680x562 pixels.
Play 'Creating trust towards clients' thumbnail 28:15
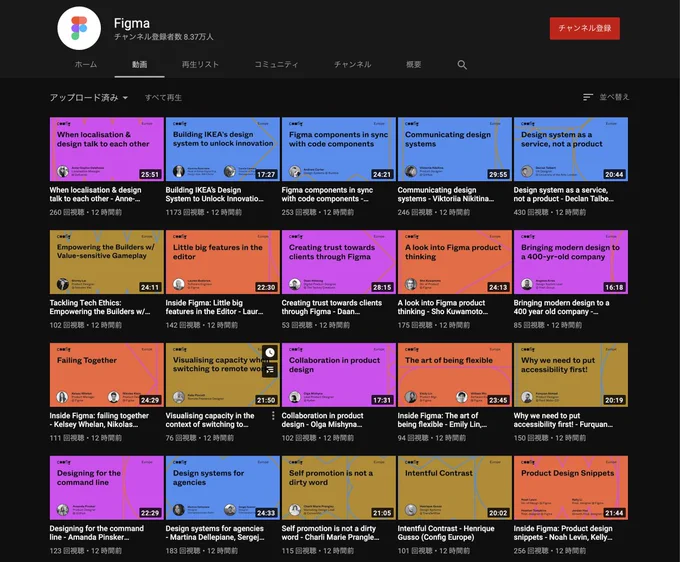(339, 262)
